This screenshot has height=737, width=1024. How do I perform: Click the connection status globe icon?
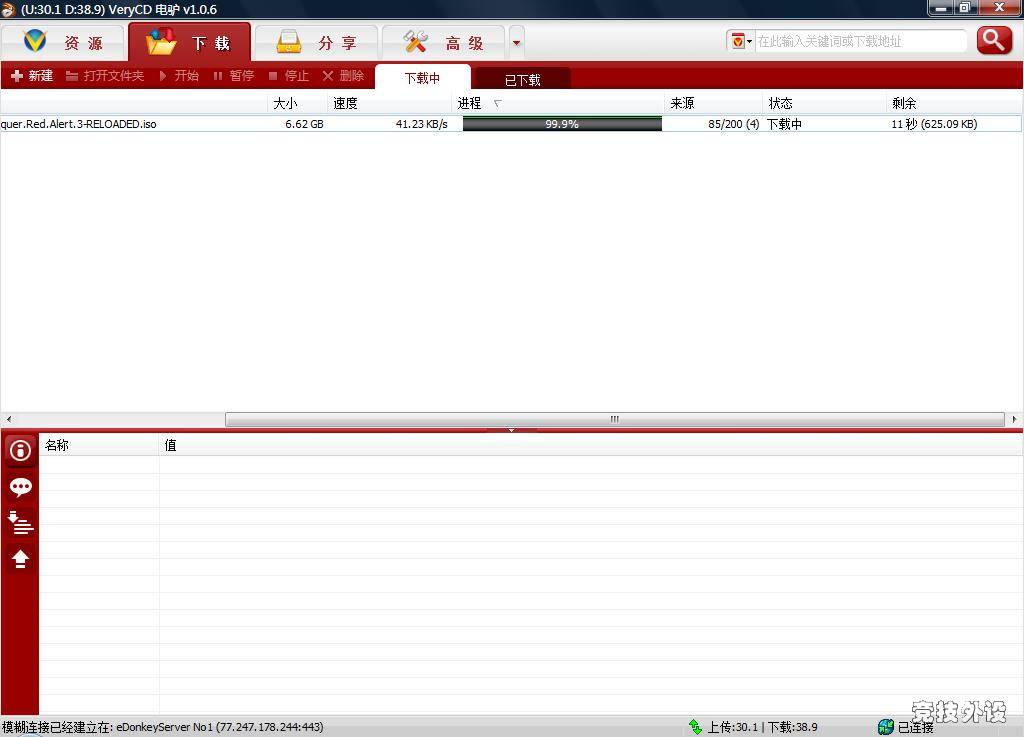tap(885, 727)
